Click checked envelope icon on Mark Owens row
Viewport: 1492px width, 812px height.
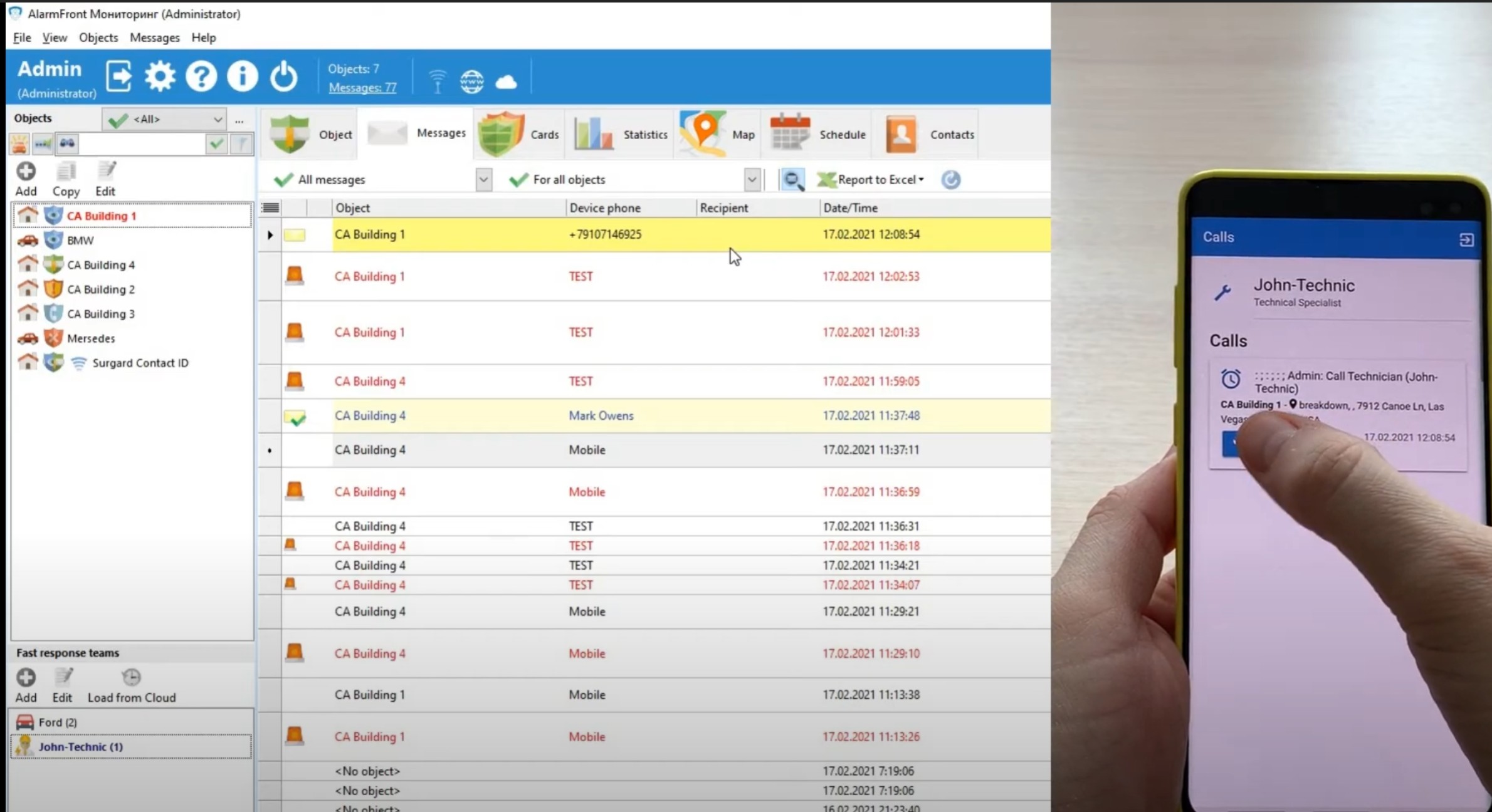pos(295,417)
